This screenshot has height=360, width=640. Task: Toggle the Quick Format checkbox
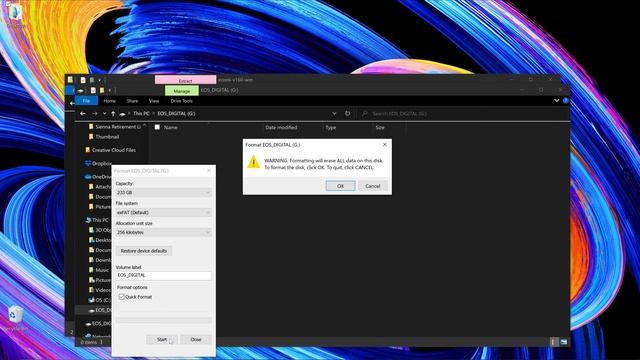pos(122,297)
